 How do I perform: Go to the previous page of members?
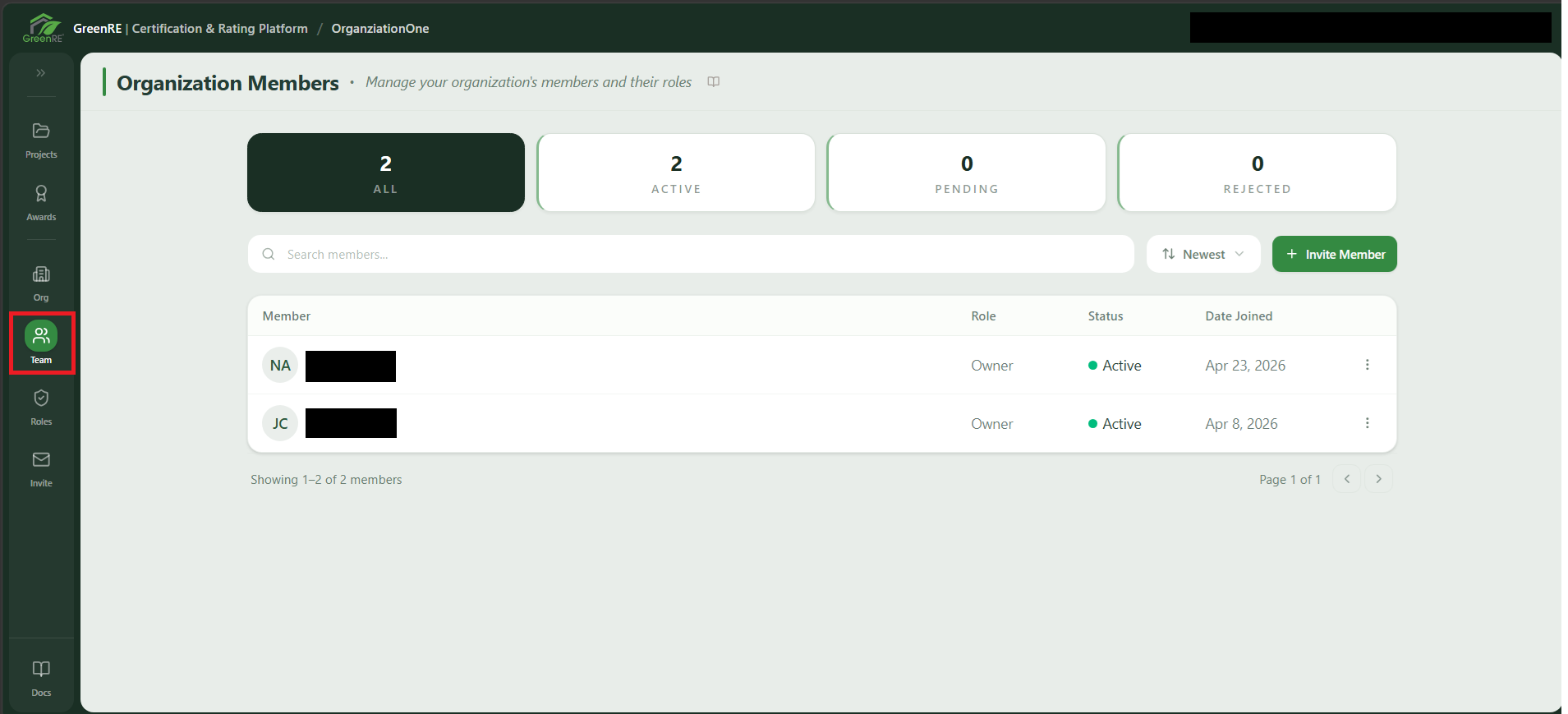[x=1347, y=479]
